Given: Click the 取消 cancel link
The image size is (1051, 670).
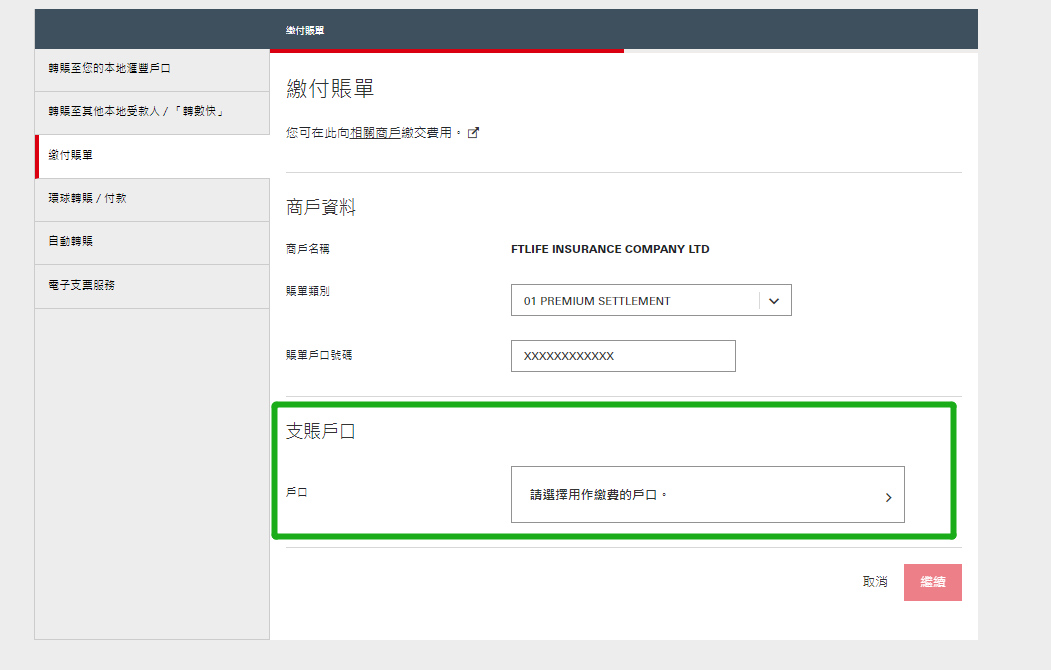Looking at the screenshot, I should tap(875, 582).
